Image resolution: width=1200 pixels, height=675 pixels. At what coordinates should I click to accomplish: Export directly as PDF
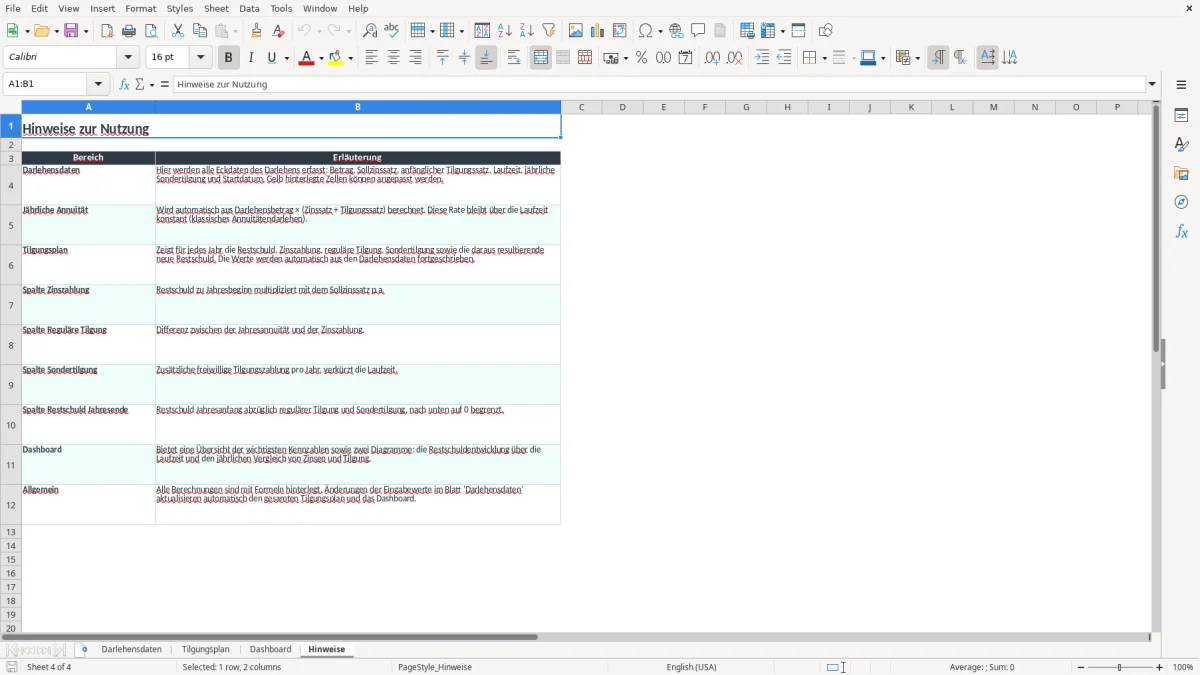[x=107, y=31]
